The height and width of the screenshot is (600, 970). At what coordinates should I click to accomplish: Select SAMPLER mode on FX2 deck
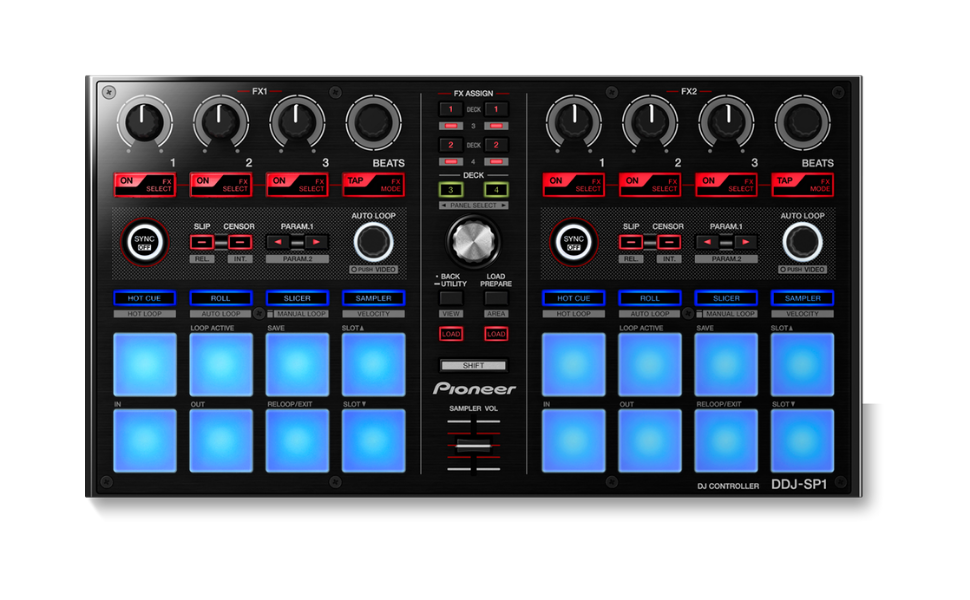coord(802,298)
